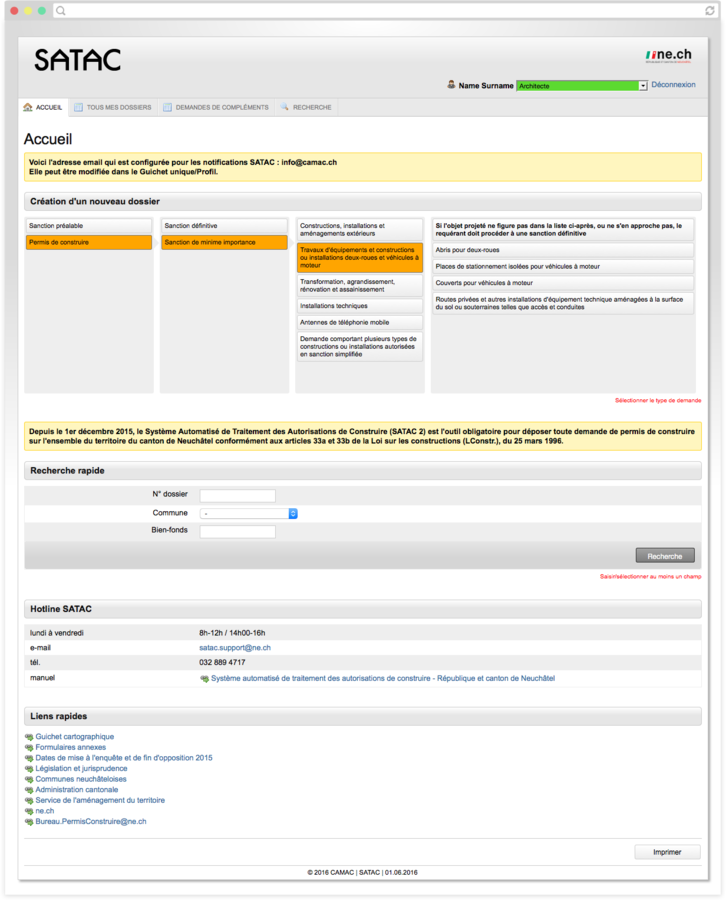Expand the Commune dropdown
Viewport: 726px width, 900px height.
coord(249,514)
